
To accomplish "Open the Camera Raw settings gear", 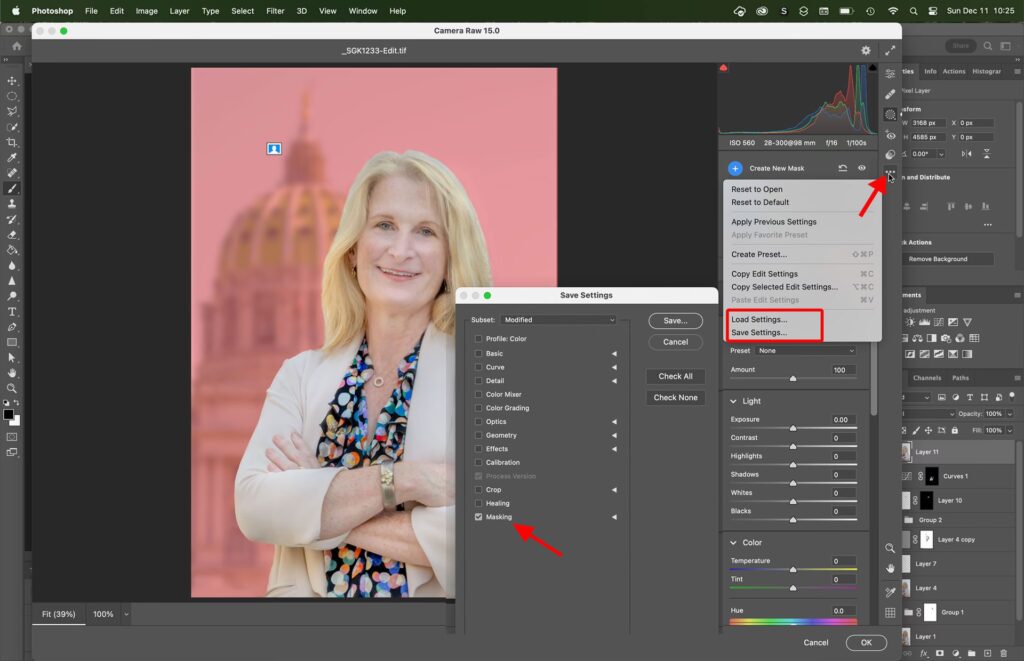I will 866,50.
